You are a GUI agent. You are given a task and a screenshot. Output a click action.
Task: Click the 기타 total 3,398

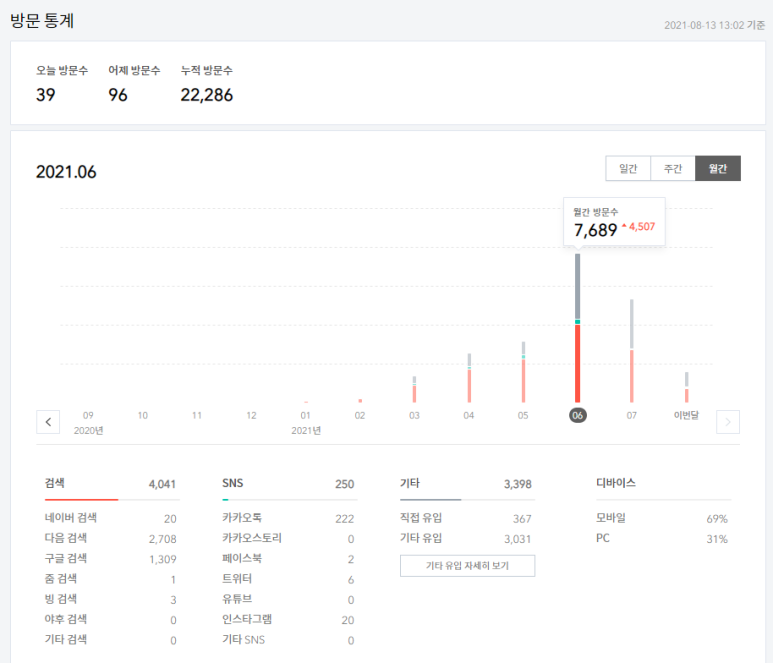[x=518, y=484]
